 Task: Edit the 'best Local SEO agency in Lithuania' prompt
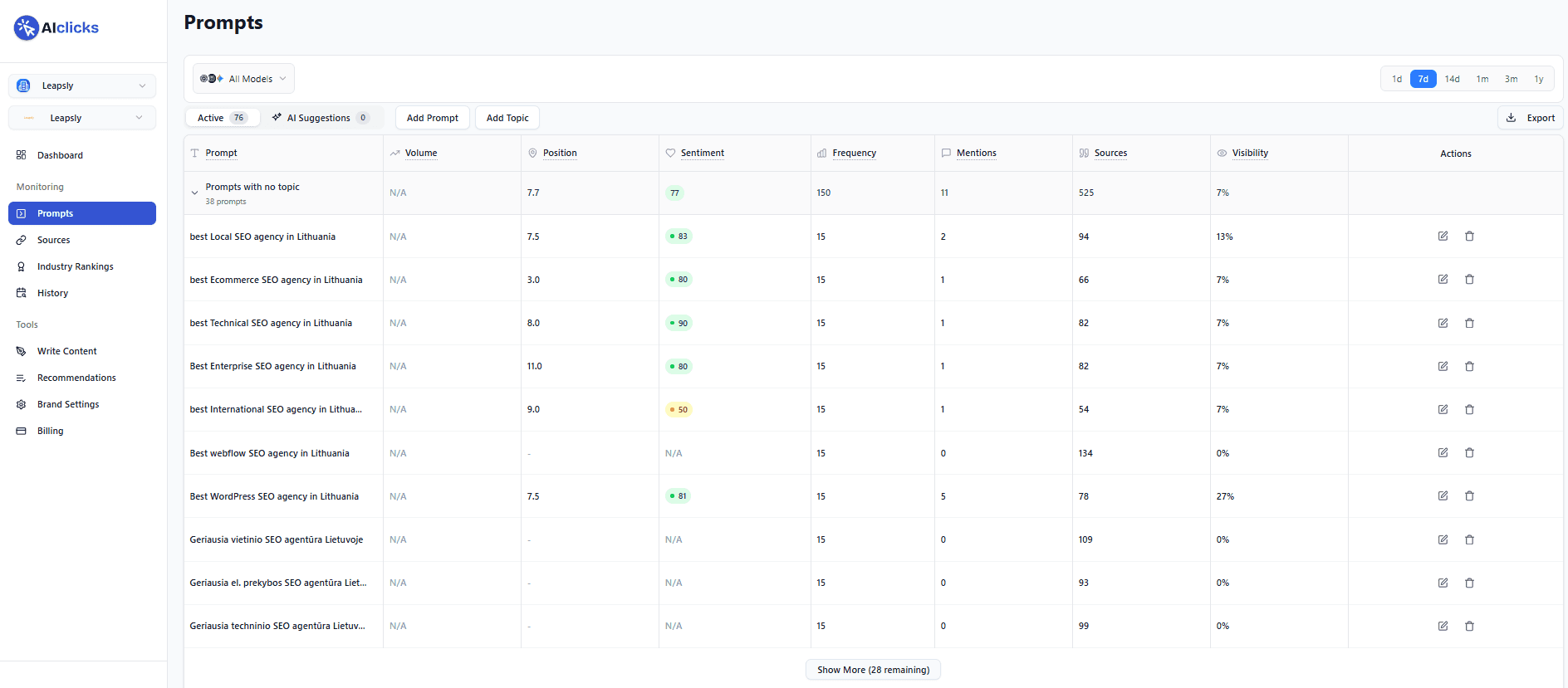point(1443,237)
